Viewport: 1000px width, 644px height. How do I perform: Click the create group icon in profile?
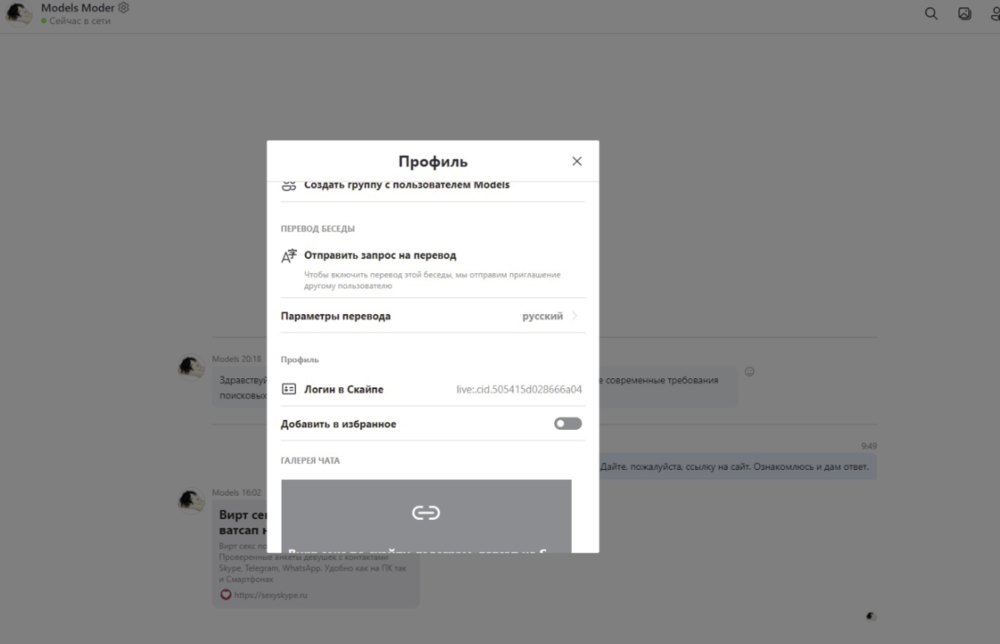[289, 186]
